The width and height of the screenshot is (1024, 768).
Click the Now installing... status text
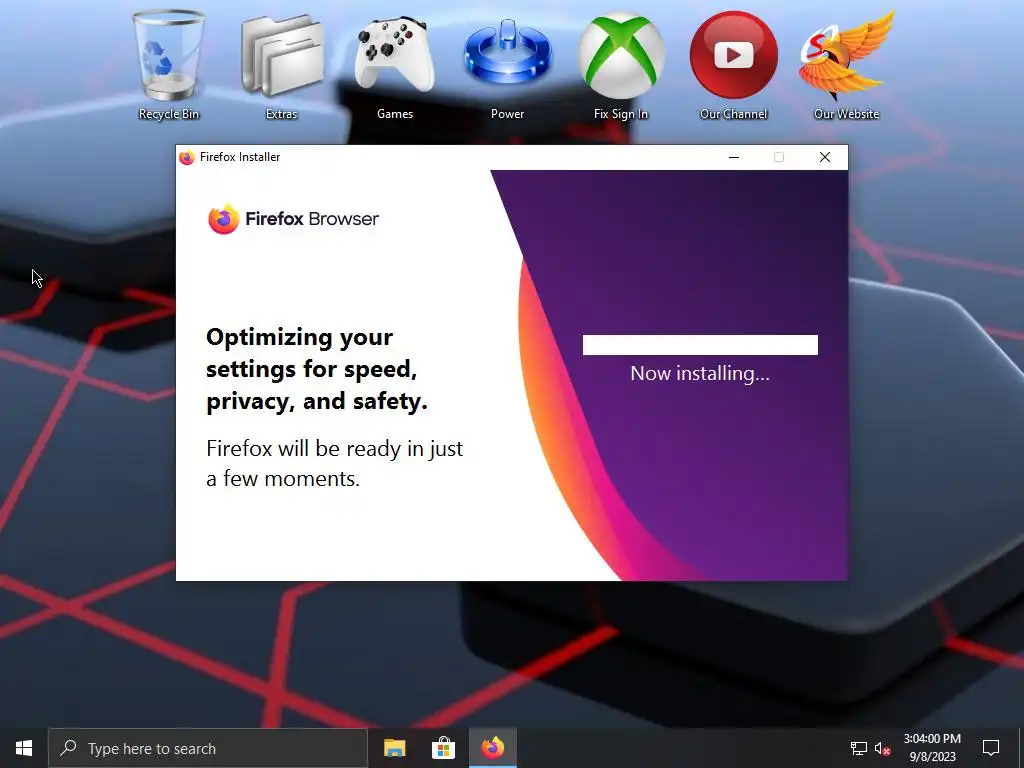(700, 374)
